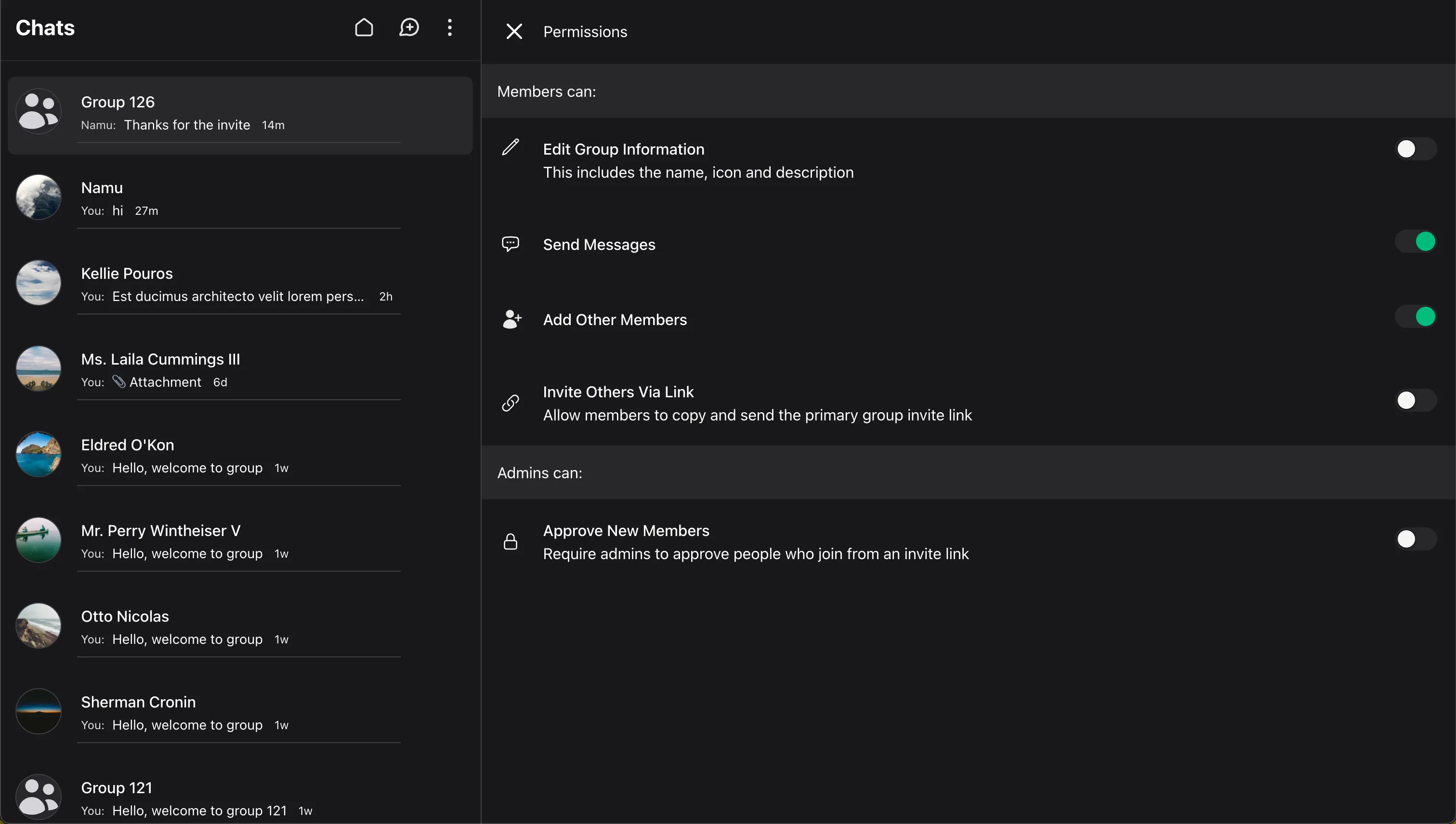The height and width of the screenshot is (824, 1456).
Task: Click the 'Approve New Members' label
Action: click(x=627, y=530)
